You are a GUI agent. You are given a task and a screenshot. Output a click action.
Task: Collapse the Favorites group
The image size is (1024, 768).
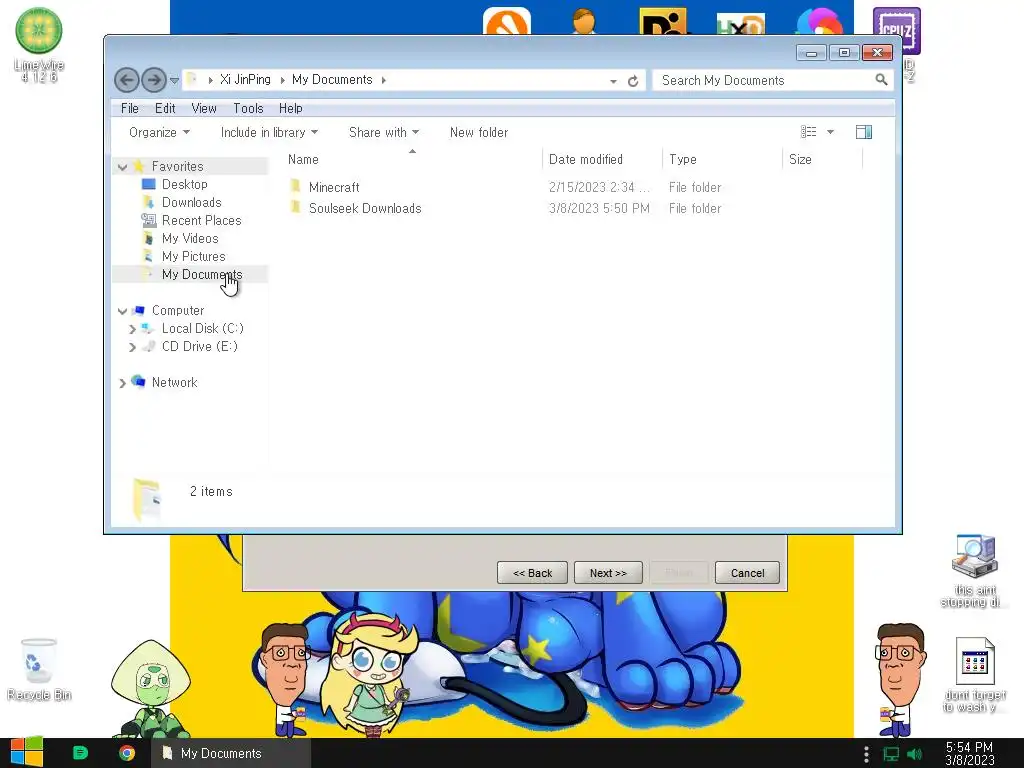point(122,167)
